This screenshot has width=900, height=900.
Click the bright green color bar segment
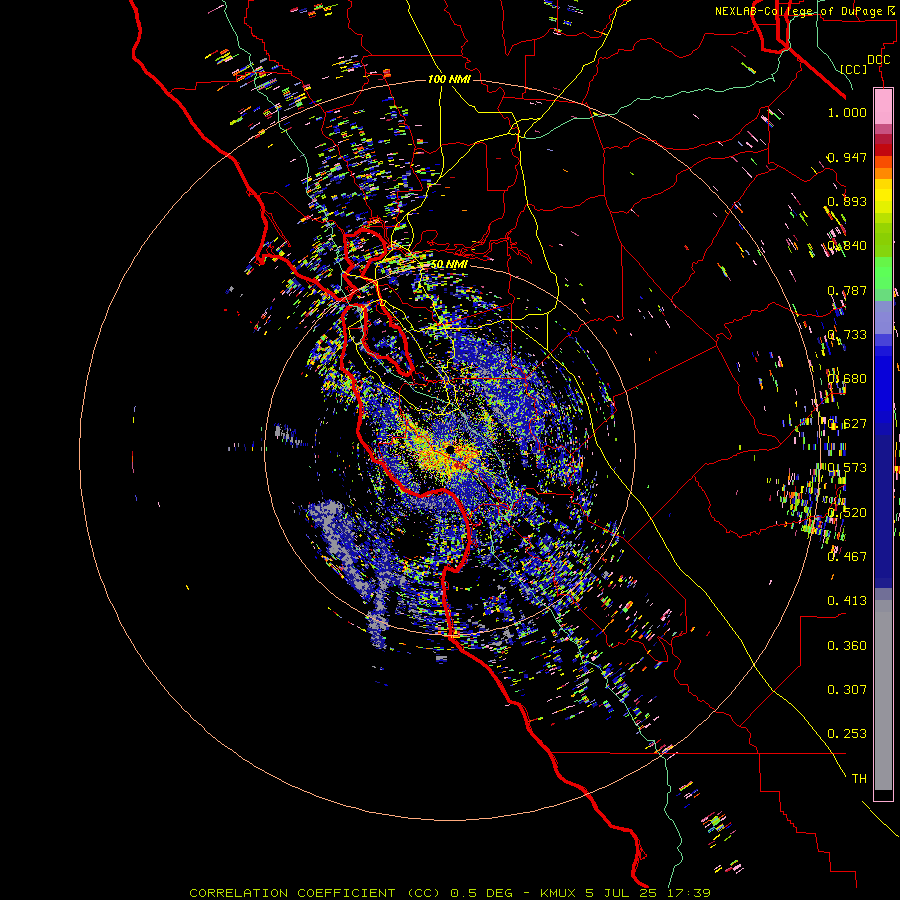coord(883,273)
